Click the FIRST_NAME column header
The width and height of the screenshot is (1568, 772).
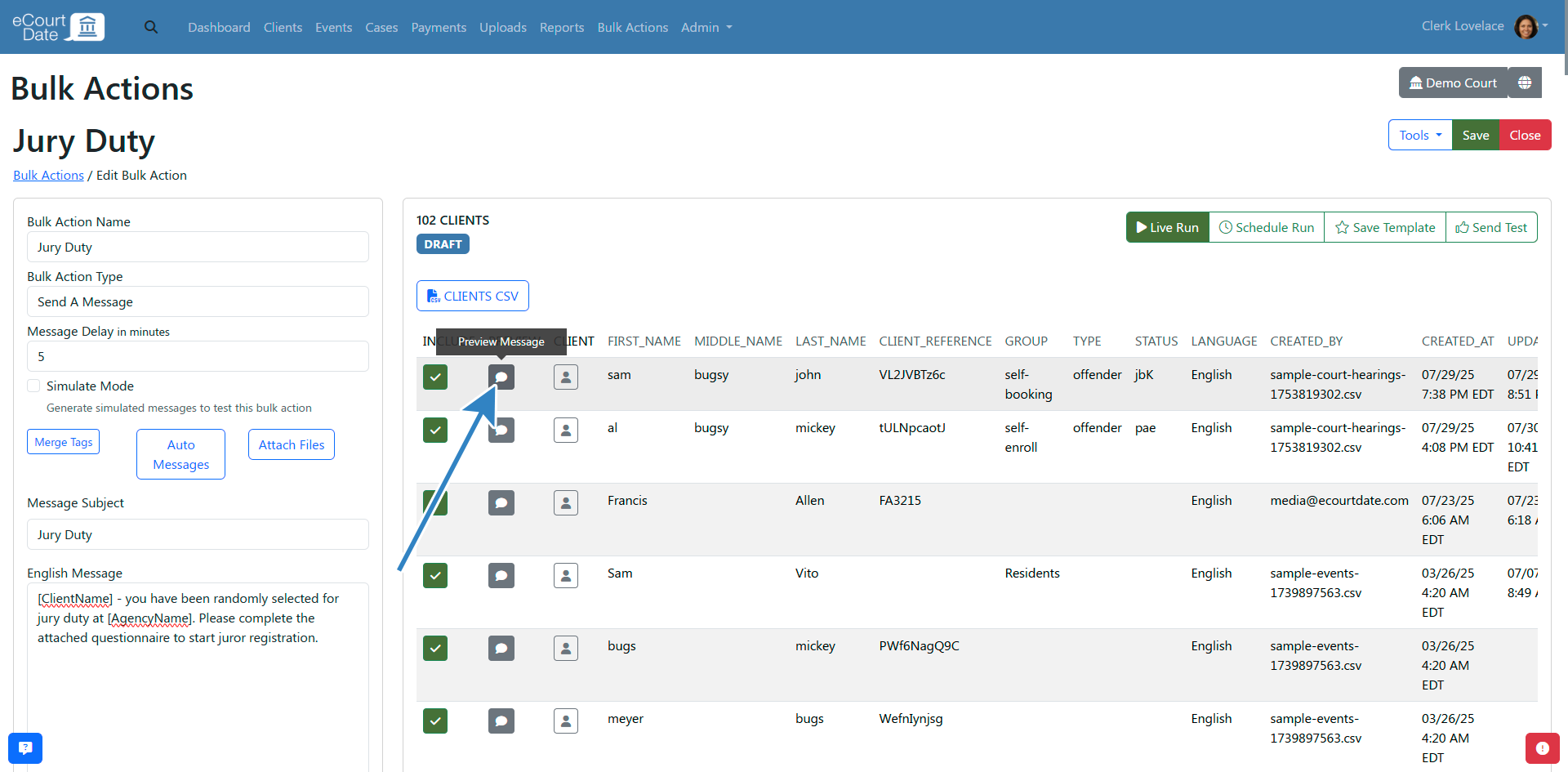pos(644,341)
